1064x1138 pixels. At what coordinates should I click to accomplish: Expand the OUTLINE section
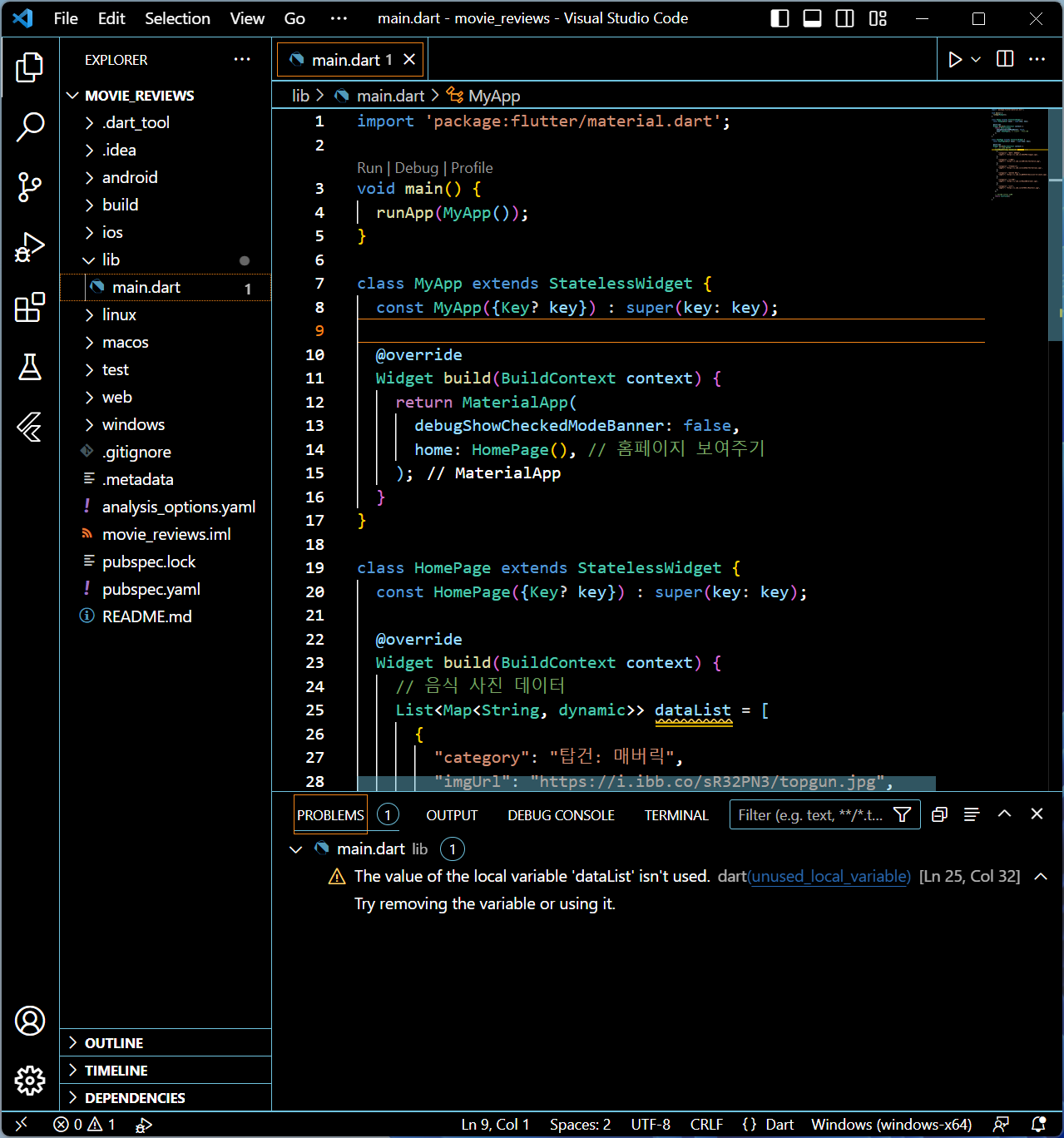point(166,1043)
